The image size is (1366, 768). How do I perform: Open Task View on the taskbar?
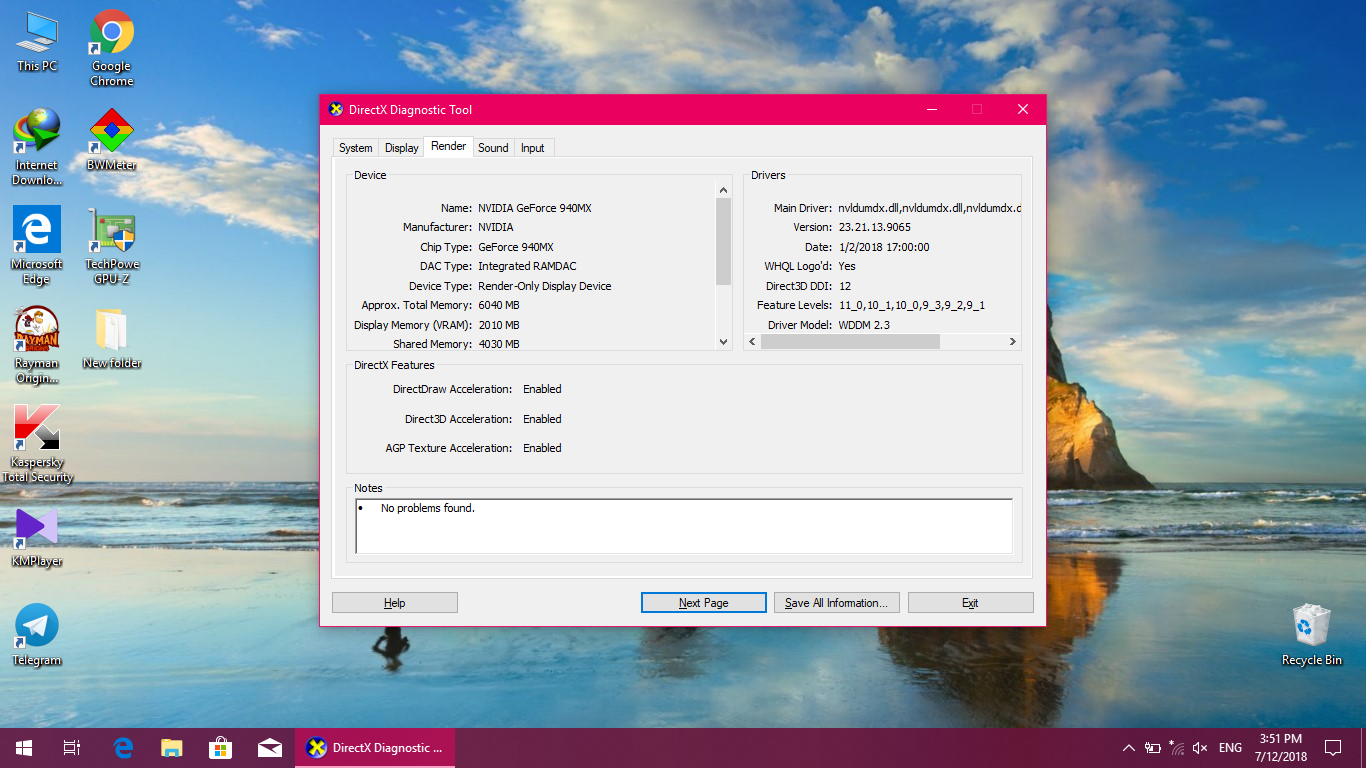(x=71, y=748)
